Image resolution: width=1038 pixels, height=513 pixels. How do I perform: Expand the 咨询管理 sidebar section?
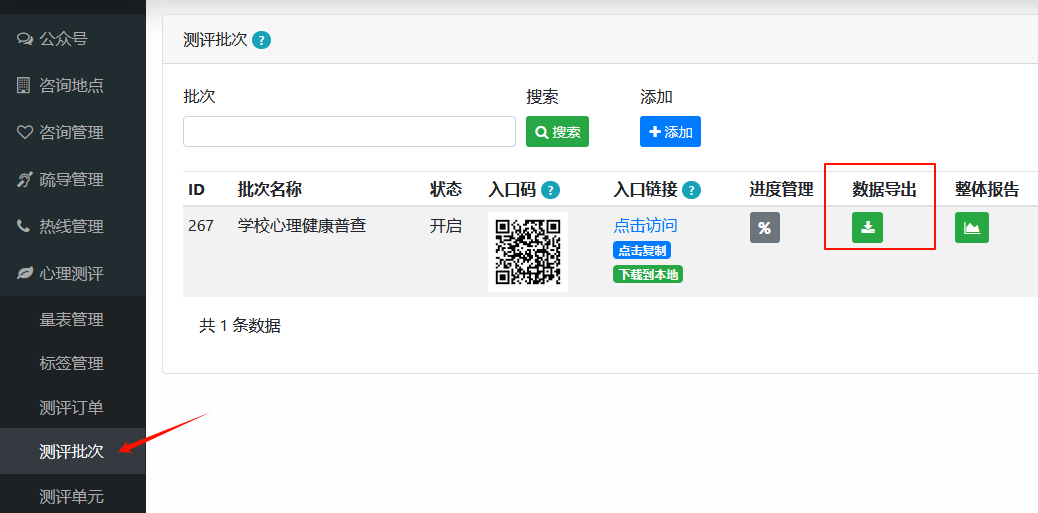(73, 132)
